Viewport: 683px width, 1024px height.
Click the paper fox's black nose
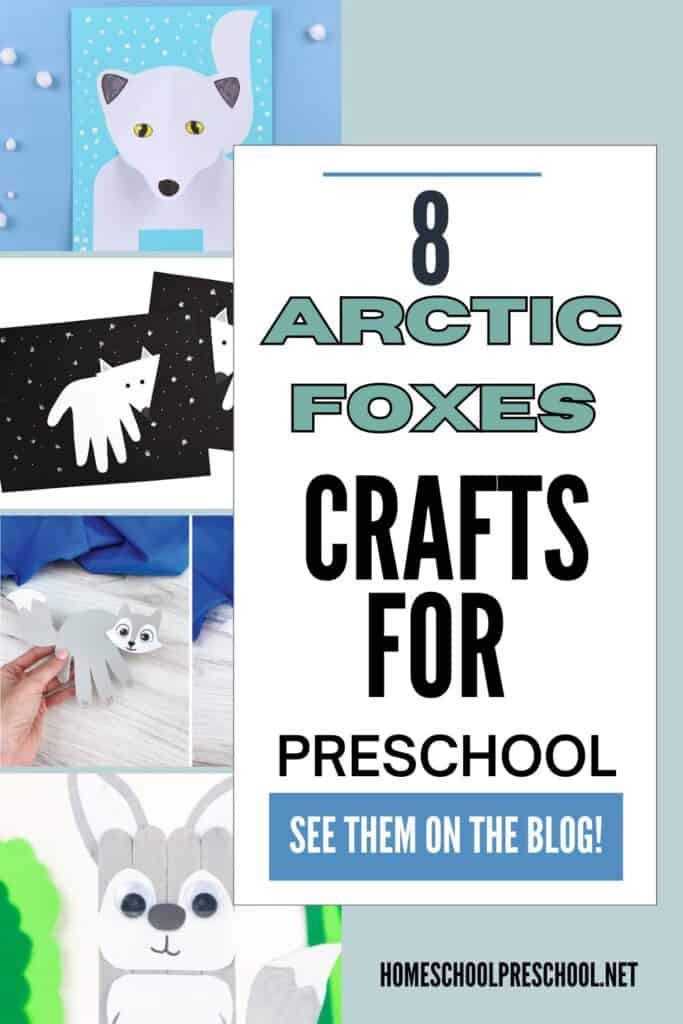(x=169, y=188)
